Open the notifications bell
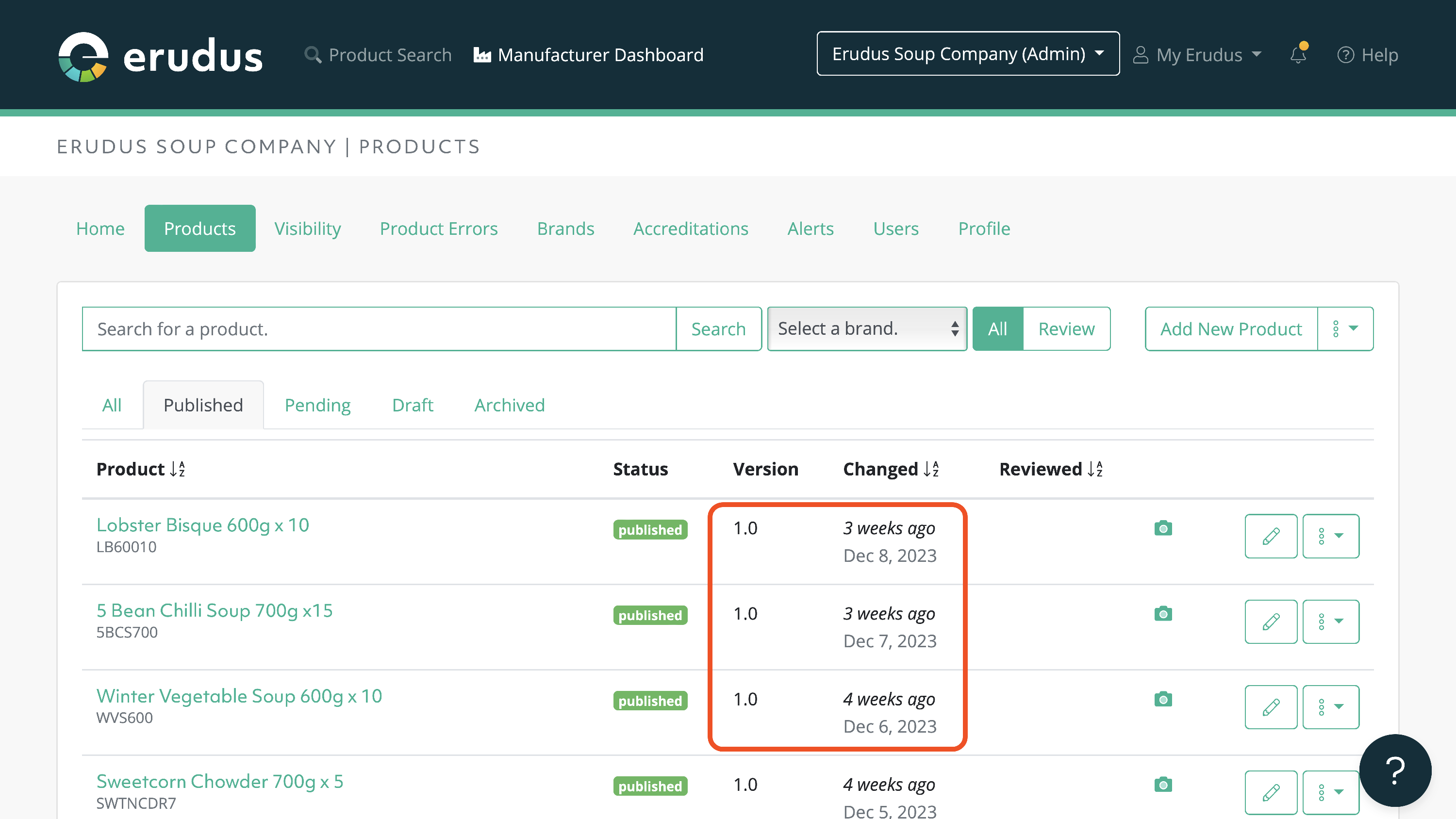The image size is (1456, 819). (x=1298, y=54)
